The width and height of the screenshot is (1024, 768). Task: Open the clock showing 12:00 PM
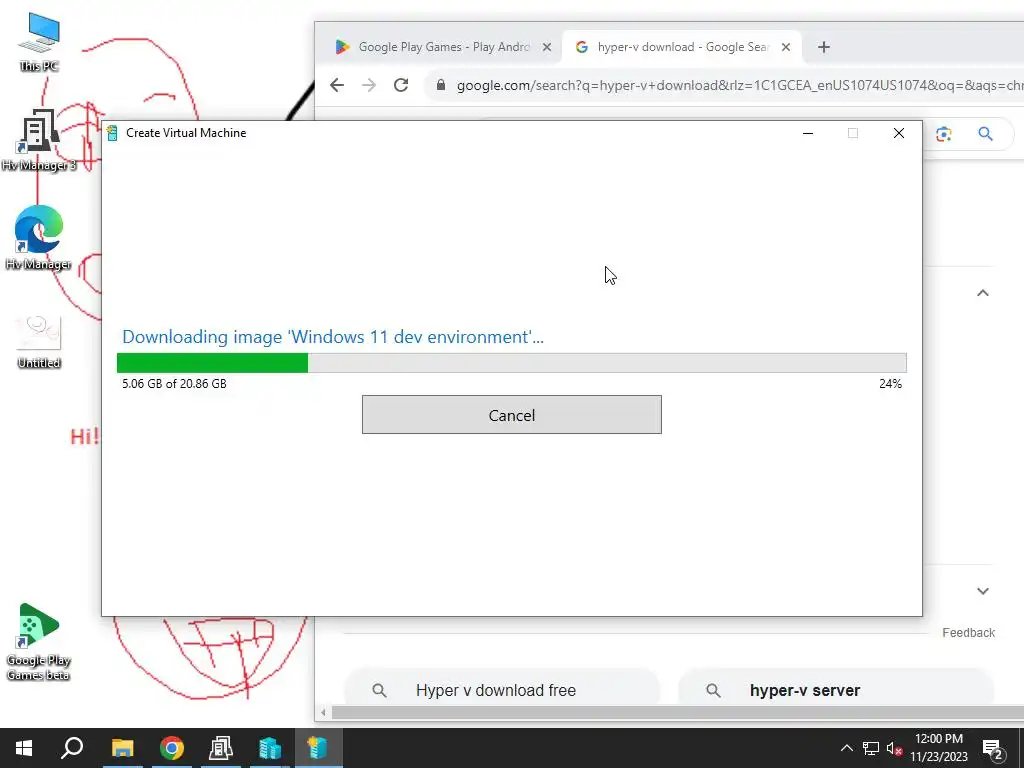click(x=939, y=748)
